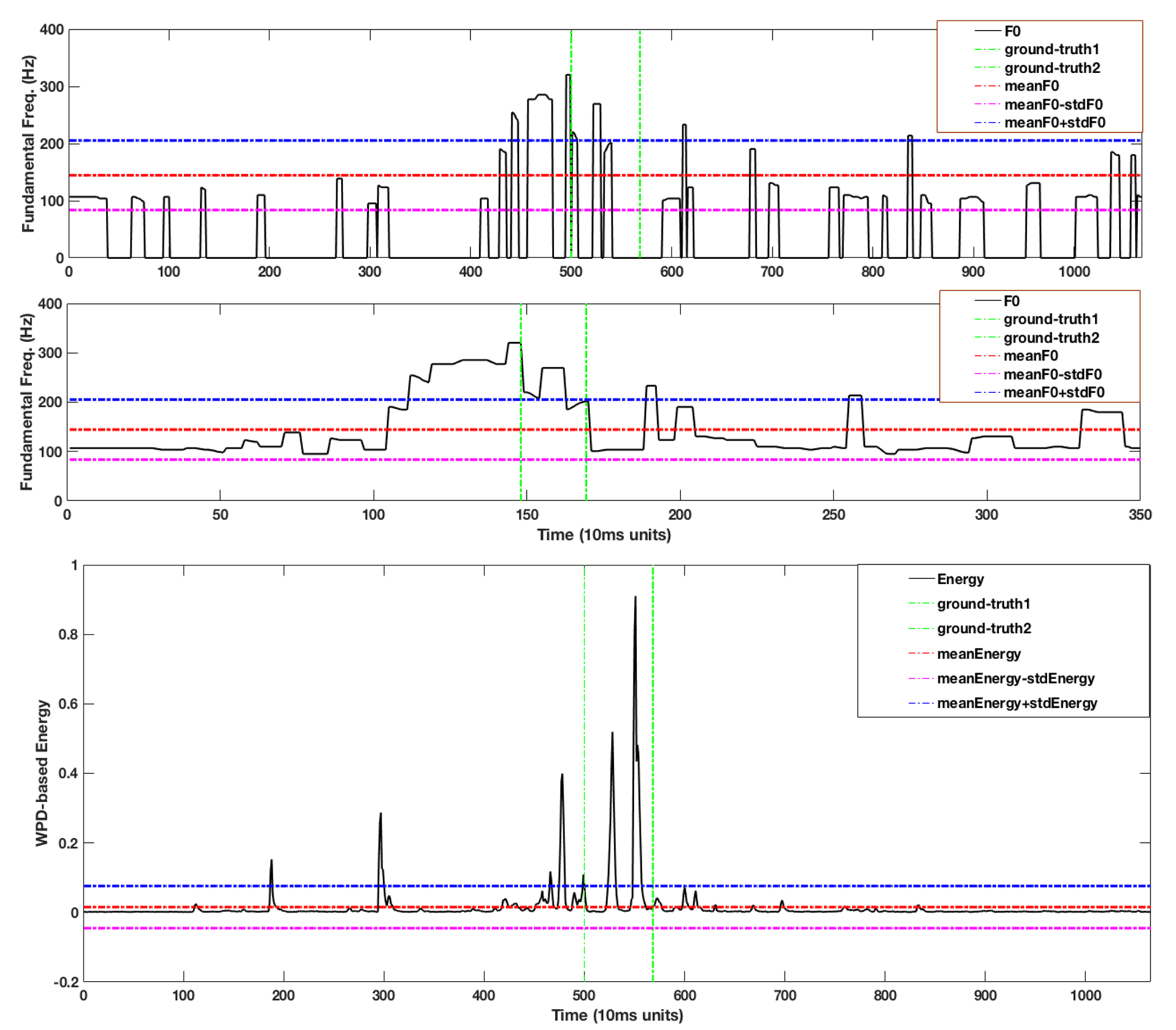Click Time (10ms units) label under middle plot
Viewport: 1176px width, 1030px height.
click(604, 534)
